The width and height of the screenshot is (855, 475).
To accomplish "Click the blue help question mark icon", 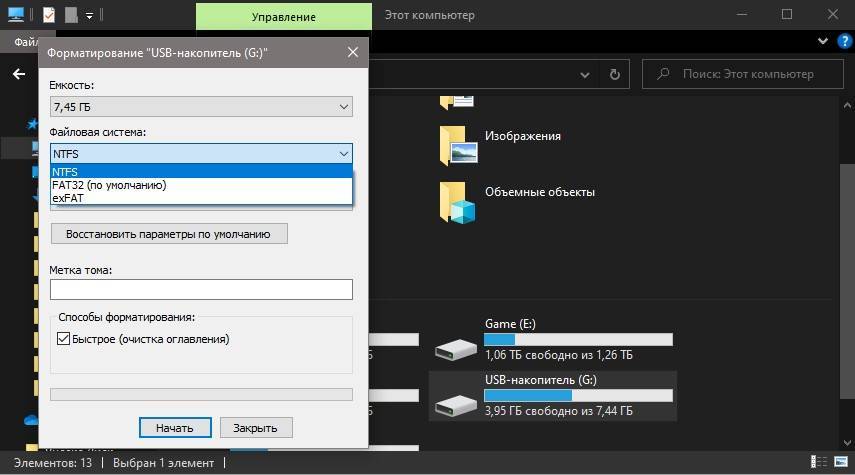I will pos(843,42).
